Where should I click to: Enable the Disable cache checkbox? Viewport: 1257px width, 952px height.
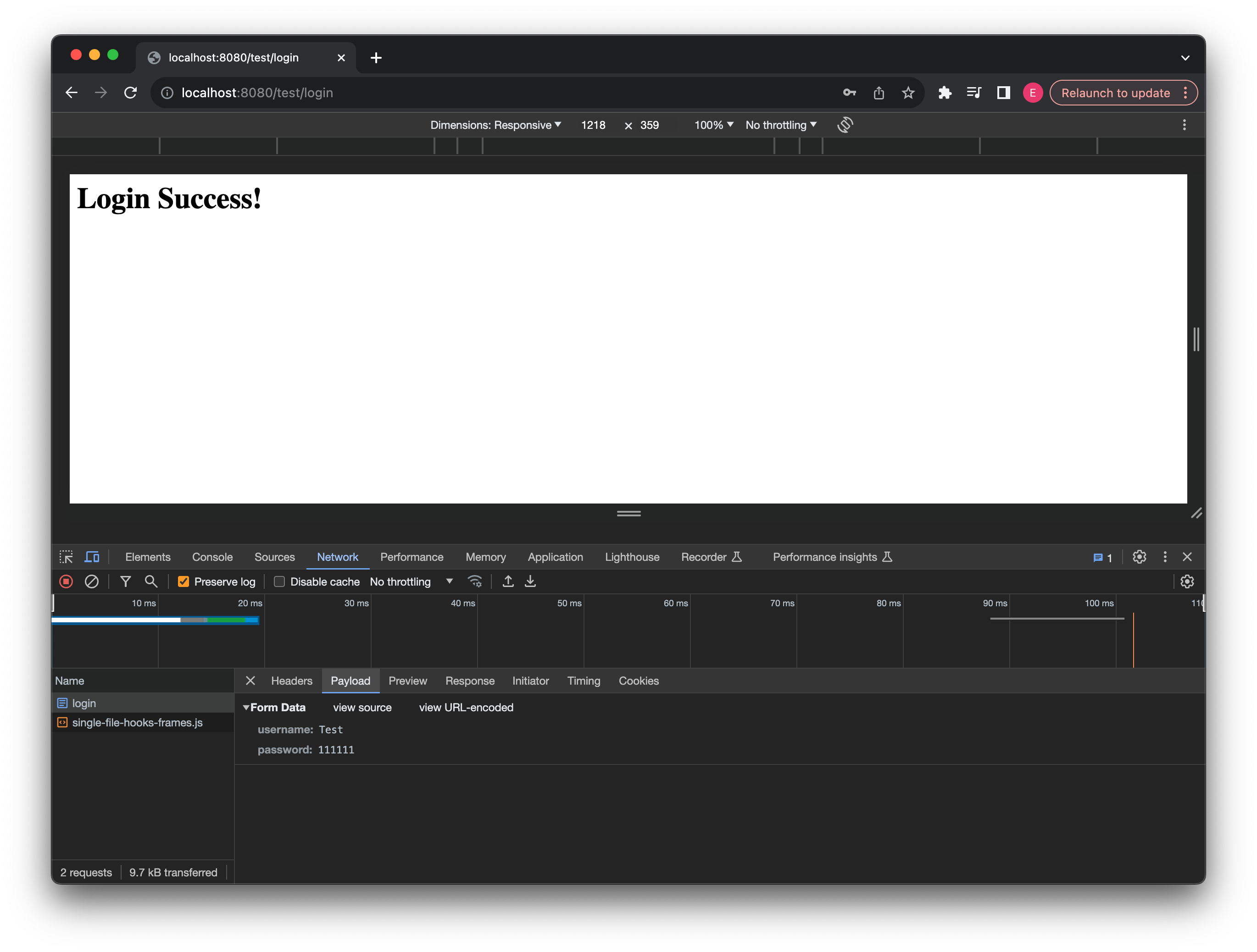coord(278,581)
